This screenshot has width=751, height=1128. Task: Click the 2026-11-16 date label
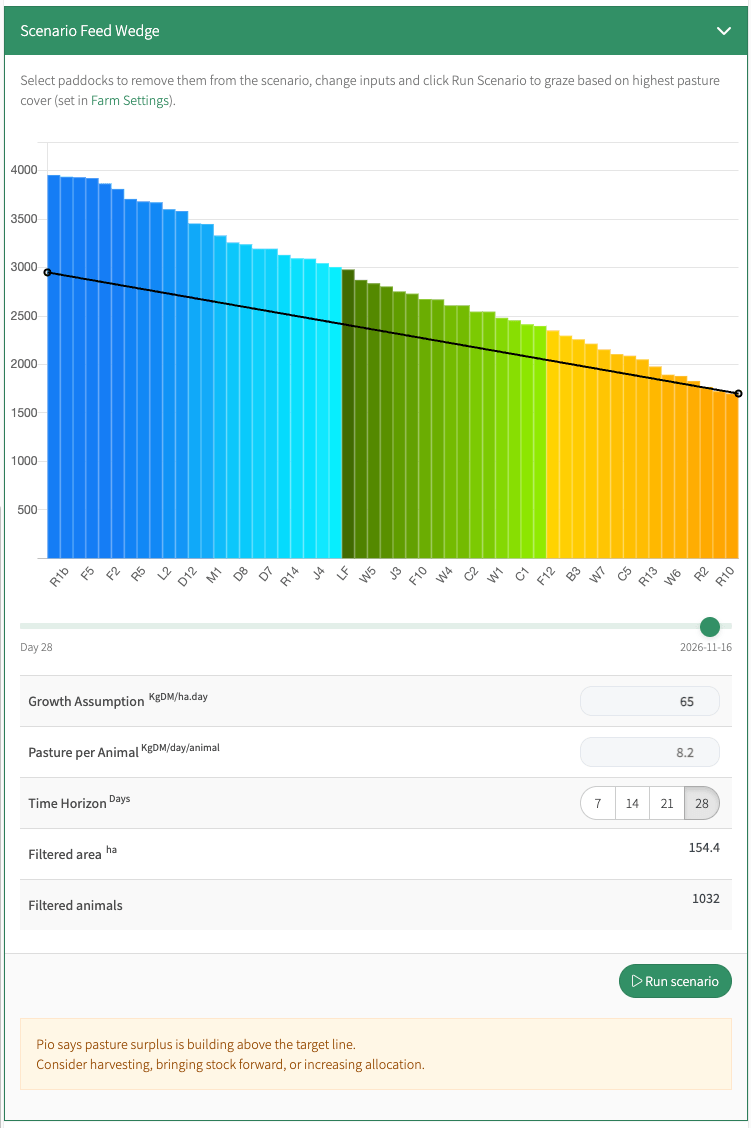click(706, 647)
